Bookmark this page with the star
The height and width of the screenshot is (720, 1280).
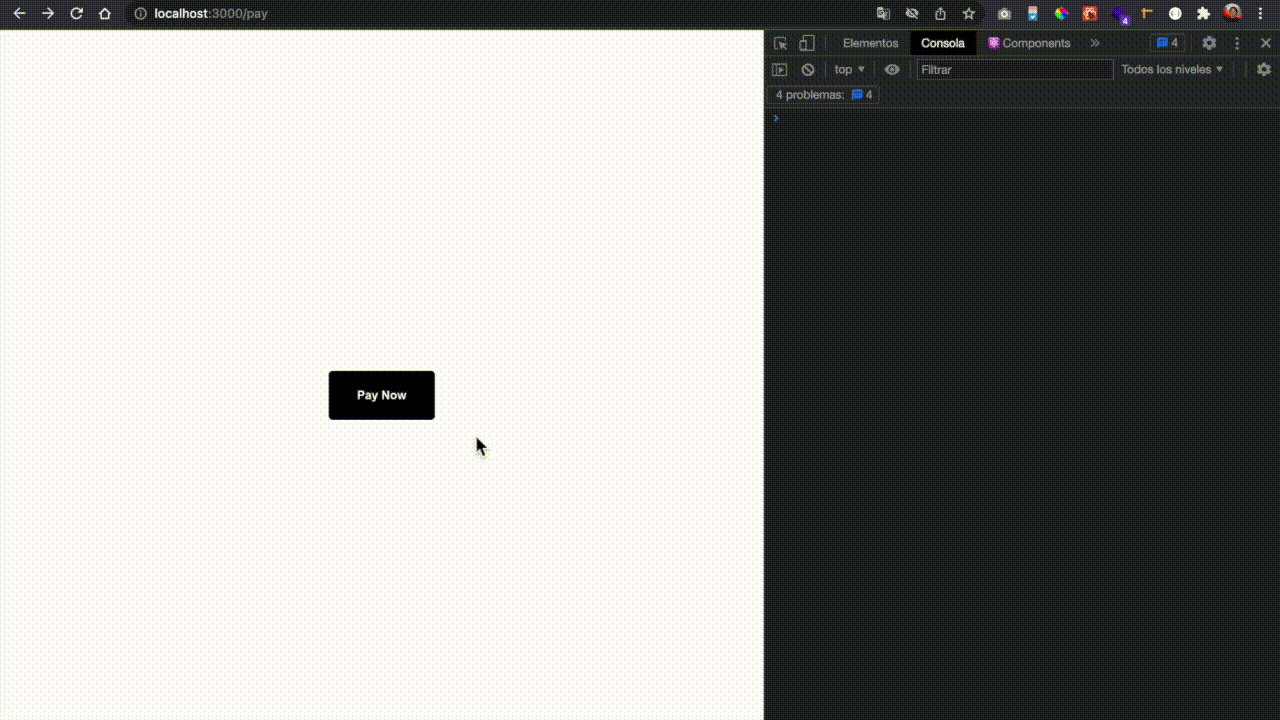969,14
